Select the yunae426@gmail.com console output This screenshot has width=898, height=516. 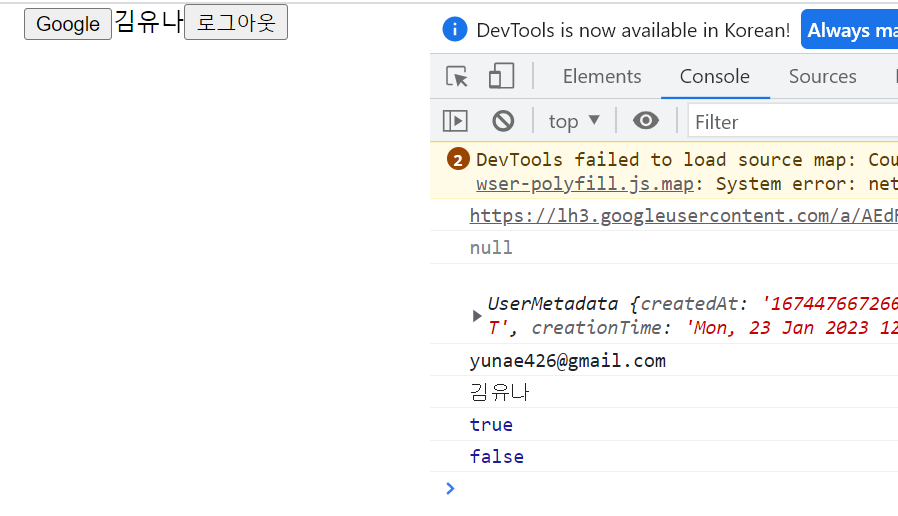568,361
